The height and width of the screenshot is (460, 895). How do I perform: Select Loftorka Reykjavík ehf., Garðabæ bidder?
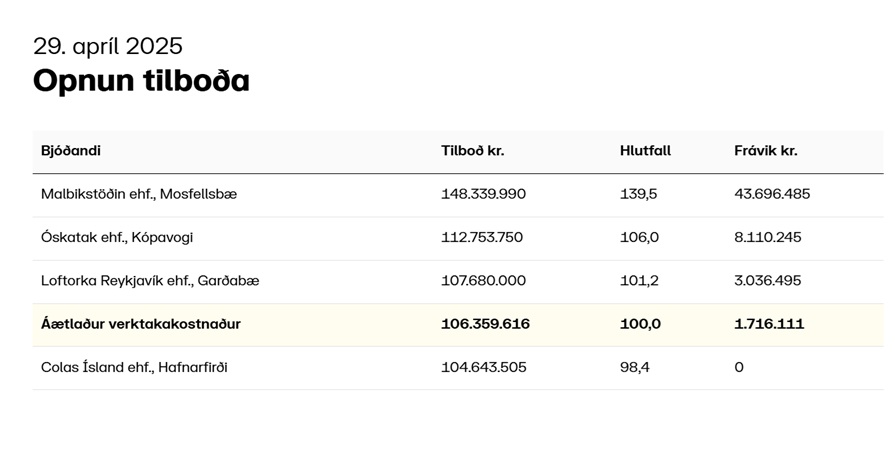click(150, 281)
